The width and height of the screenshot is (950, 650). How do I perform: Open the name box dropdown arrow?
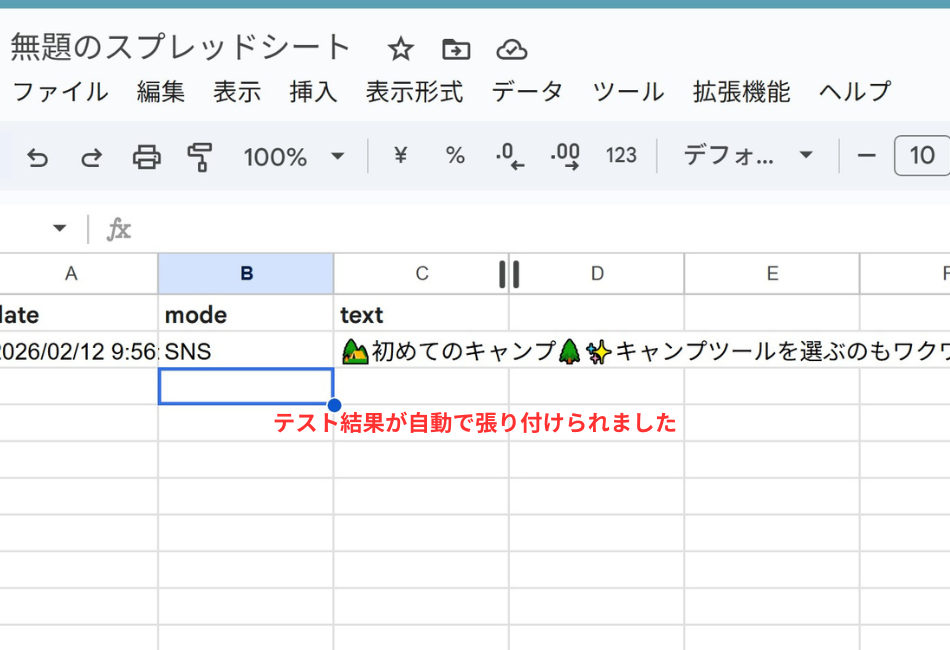tap(57, 227)
